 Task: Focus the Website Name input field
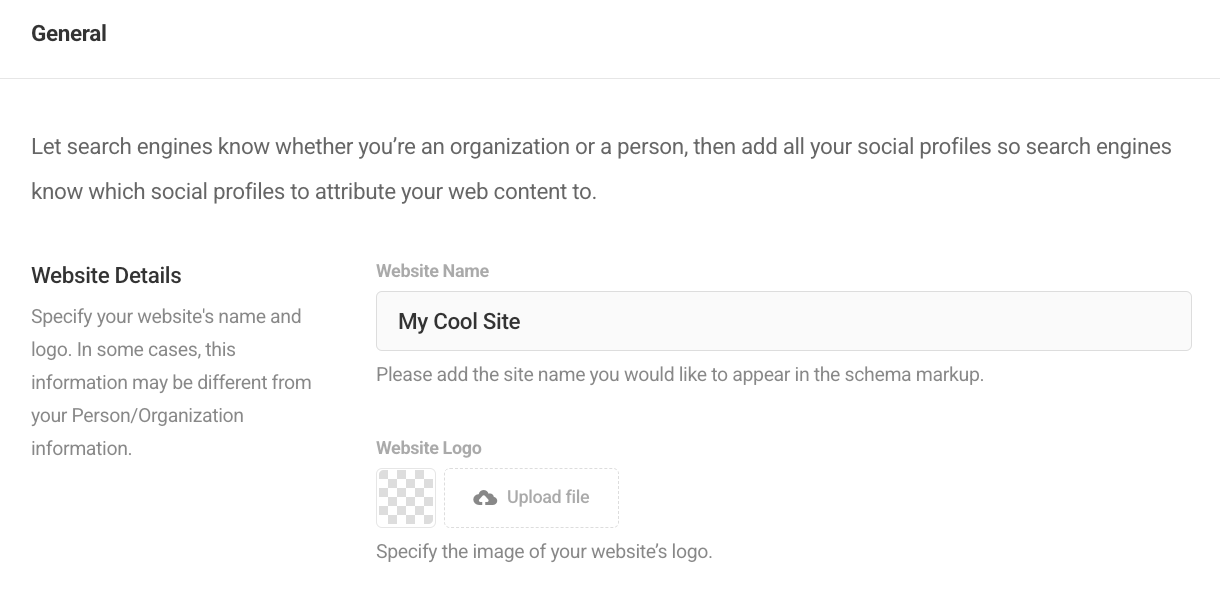point(783,321)
